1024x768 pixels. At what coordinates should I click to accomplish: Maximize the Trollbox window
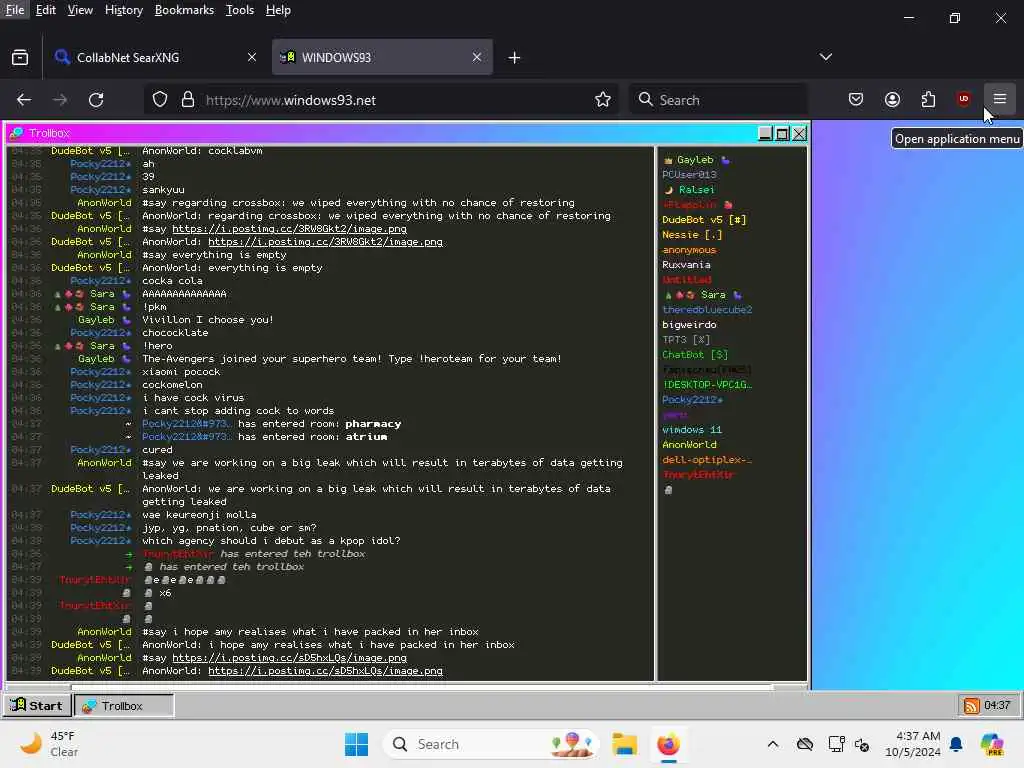tap(782, 133)
